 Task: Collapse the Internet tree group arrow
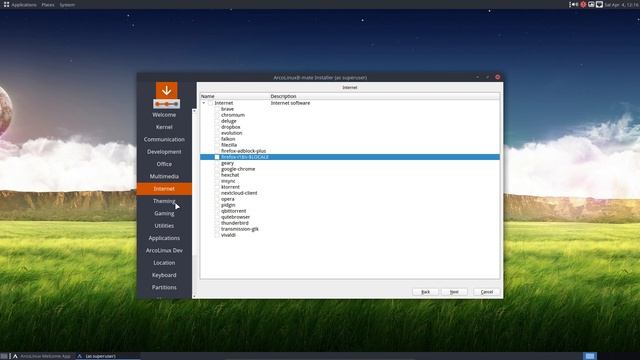(204, 103)
